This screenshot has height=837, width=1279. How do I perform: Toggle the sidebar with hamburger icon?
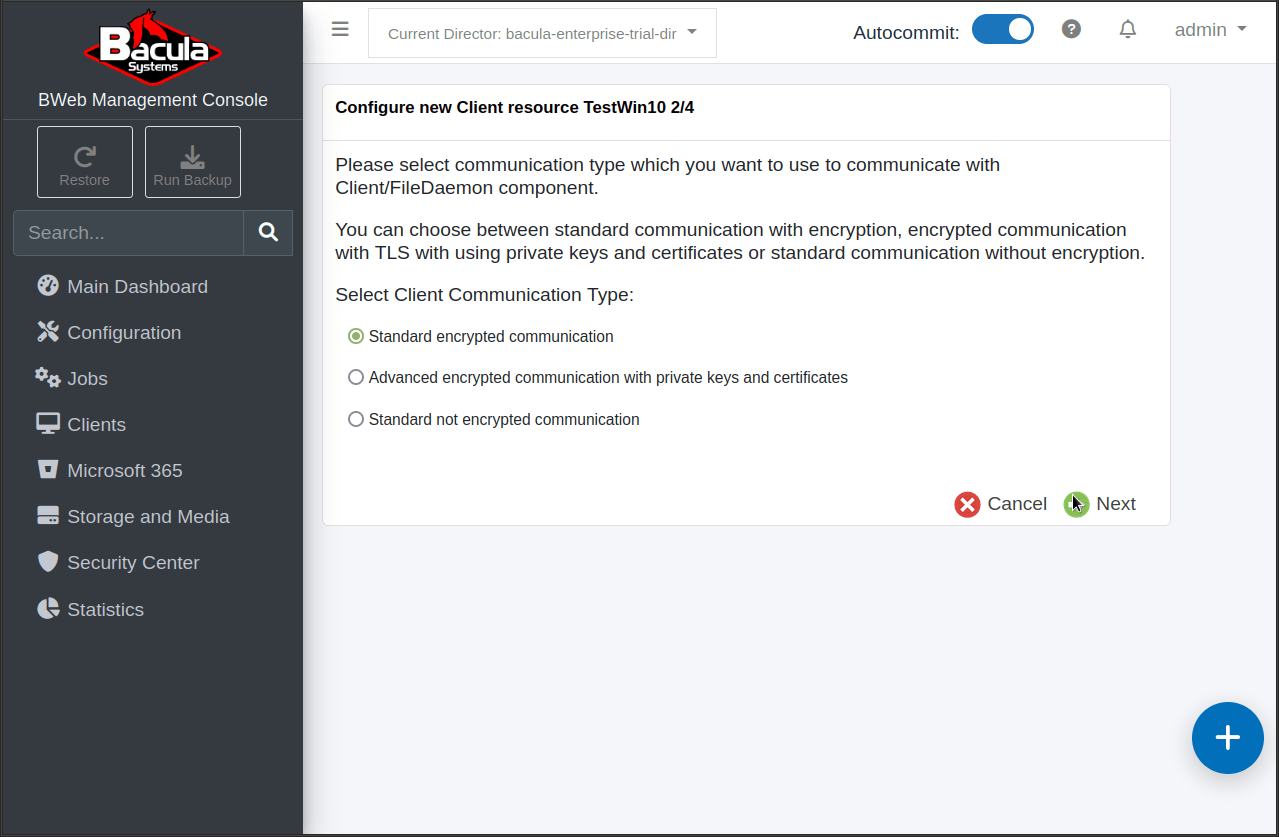tap(340, 29)
